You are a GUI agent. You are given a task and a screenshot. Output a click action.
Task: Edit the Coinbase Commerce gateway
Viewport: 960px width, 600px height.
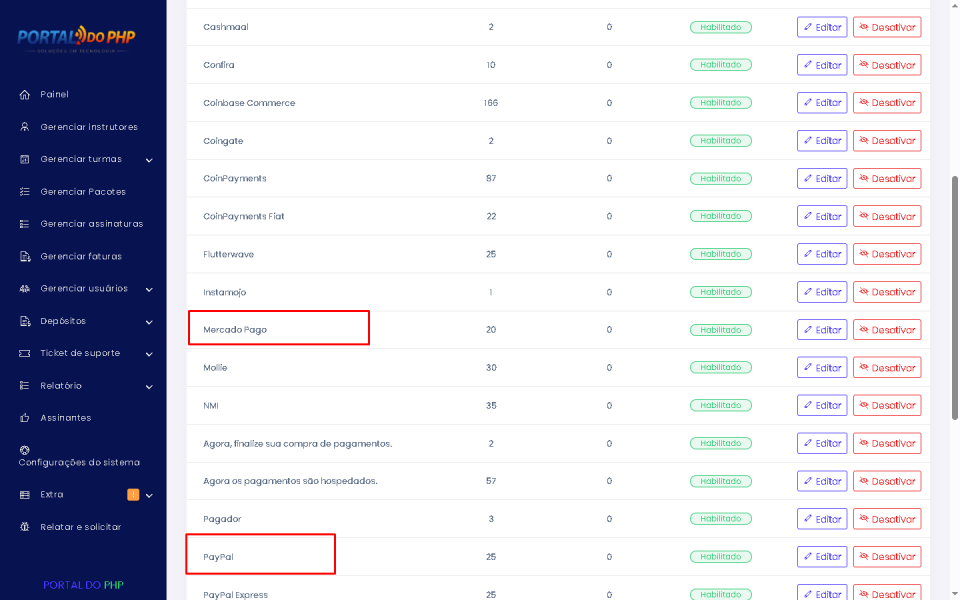pyautogui.click(x=822, y=103)
